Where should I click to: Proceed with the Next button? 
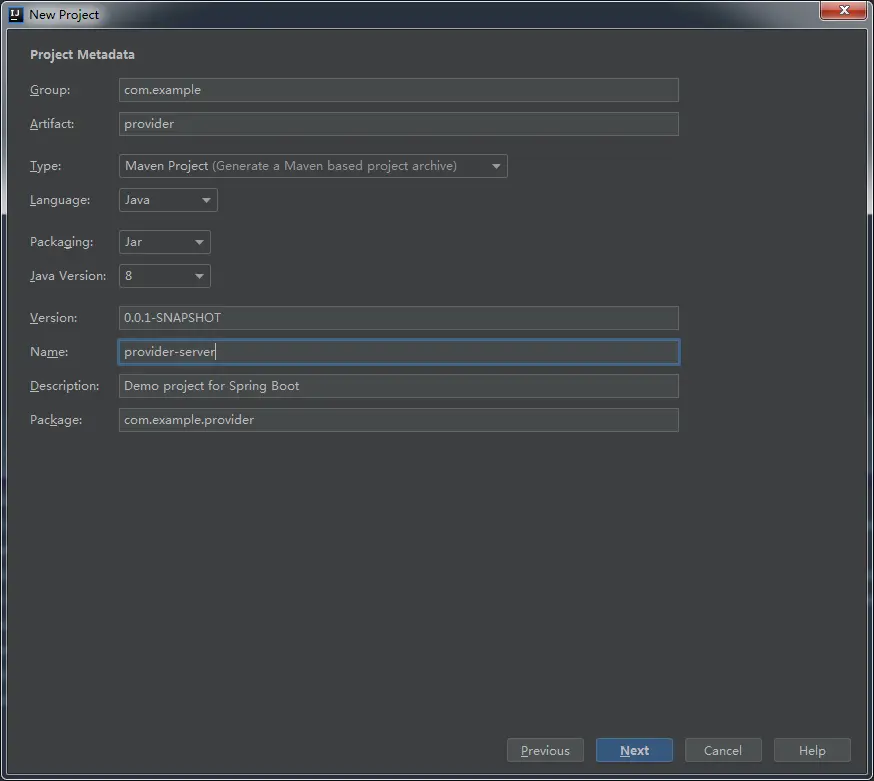(634, 750)
